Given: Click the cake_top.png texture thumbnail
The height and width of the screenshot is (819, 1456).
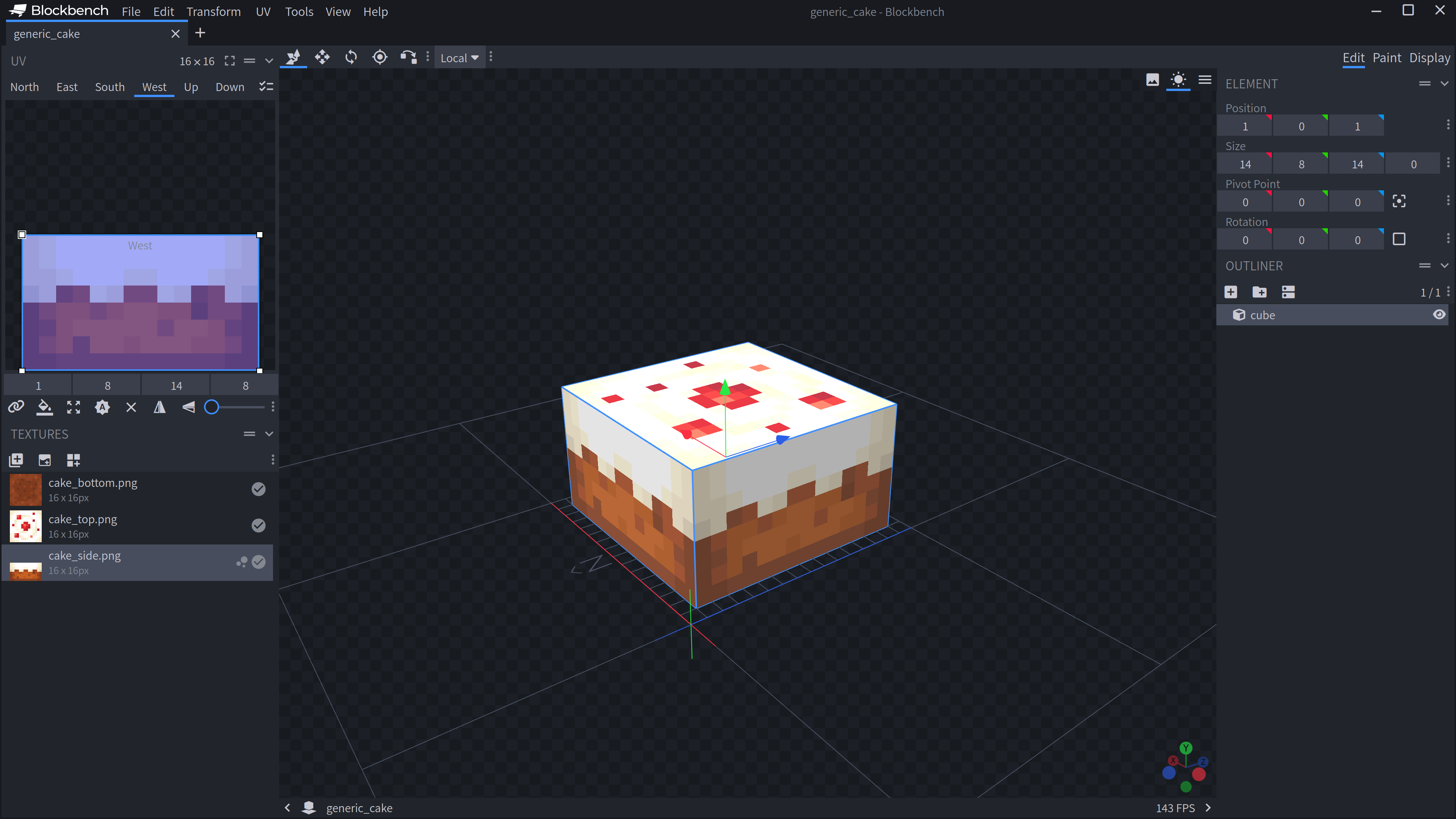Looking at the screenshot, I should [25, 525].
